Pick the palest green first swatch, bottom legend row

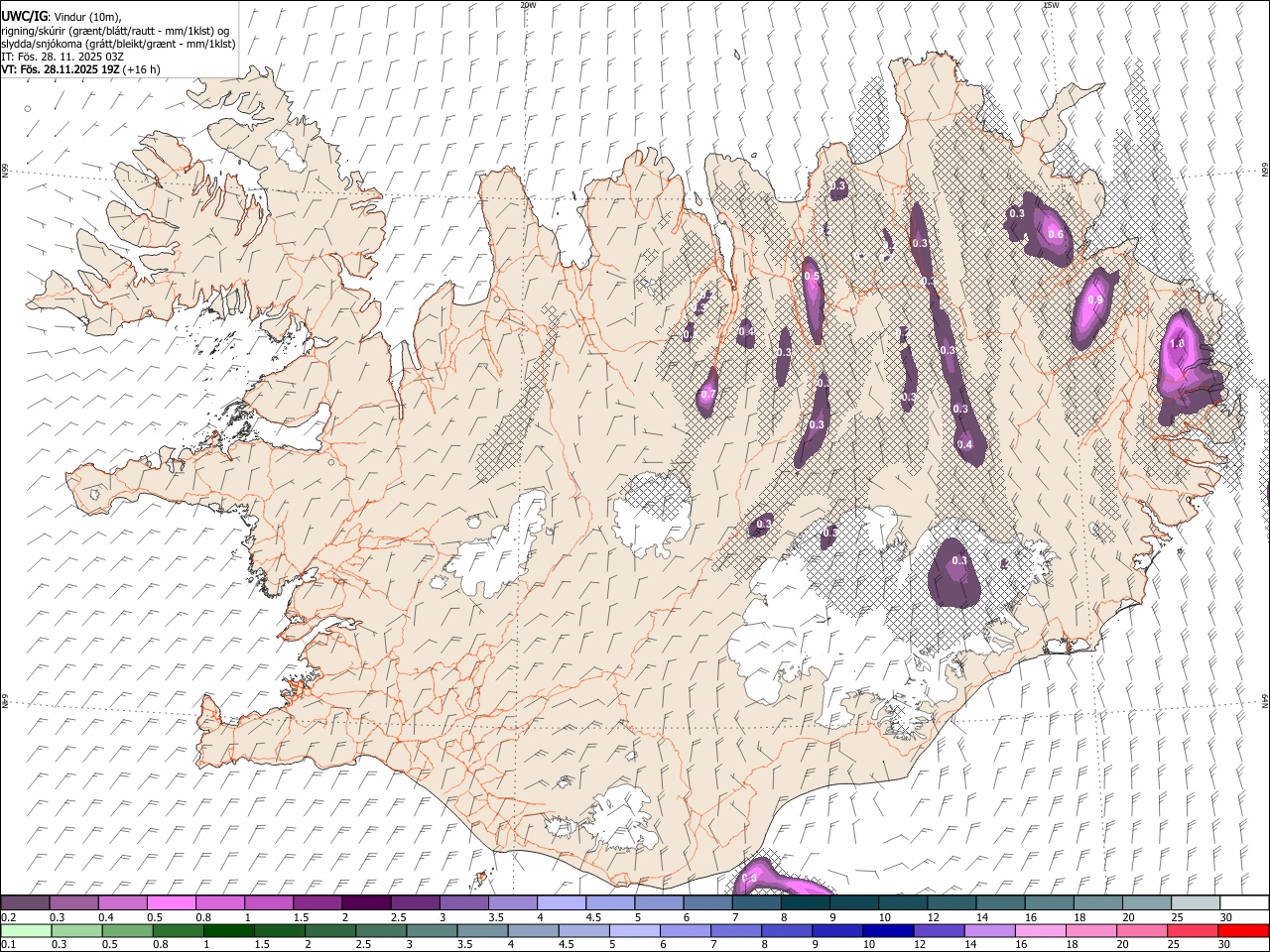coord(26,931)
